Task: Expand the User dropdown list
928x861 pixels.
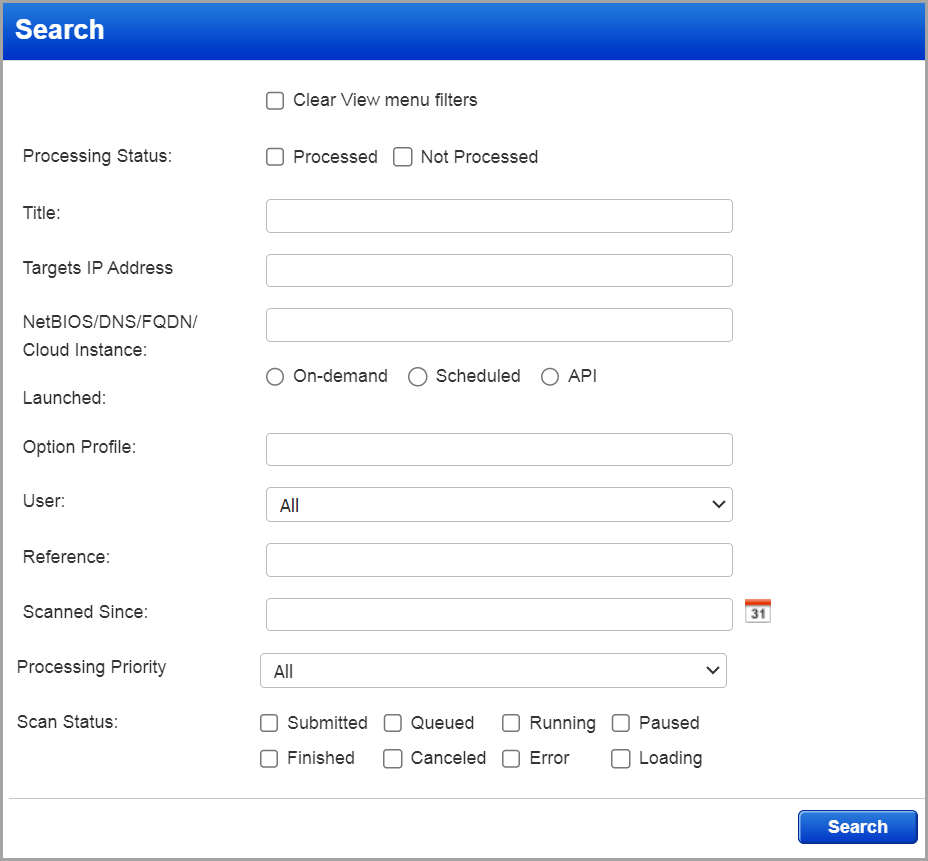Action: coord(499,505)
